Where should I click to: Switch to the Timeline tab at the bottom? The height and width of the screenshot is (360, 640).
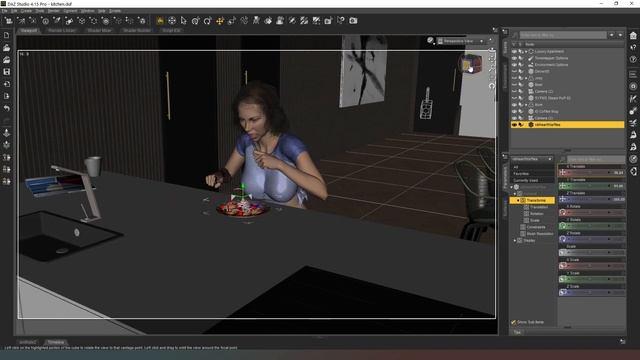coord(56,342)
